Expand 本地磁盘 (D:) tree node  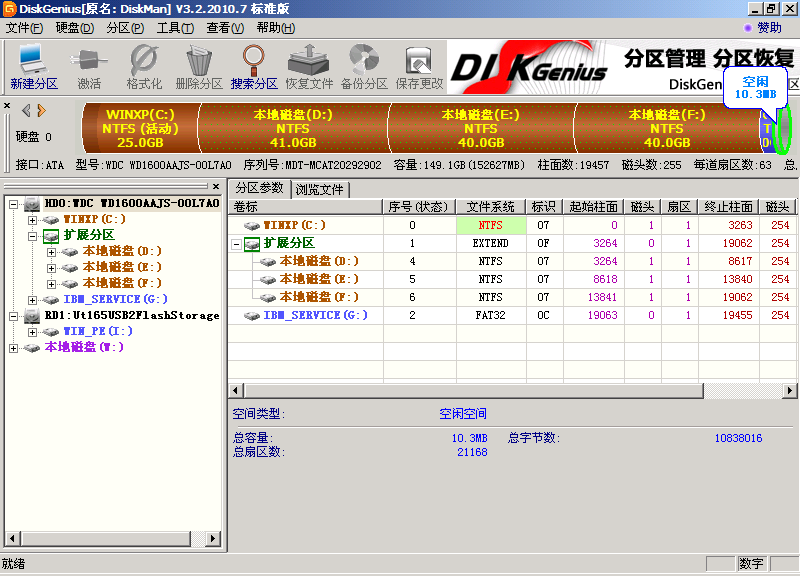(x=51, y=252)
